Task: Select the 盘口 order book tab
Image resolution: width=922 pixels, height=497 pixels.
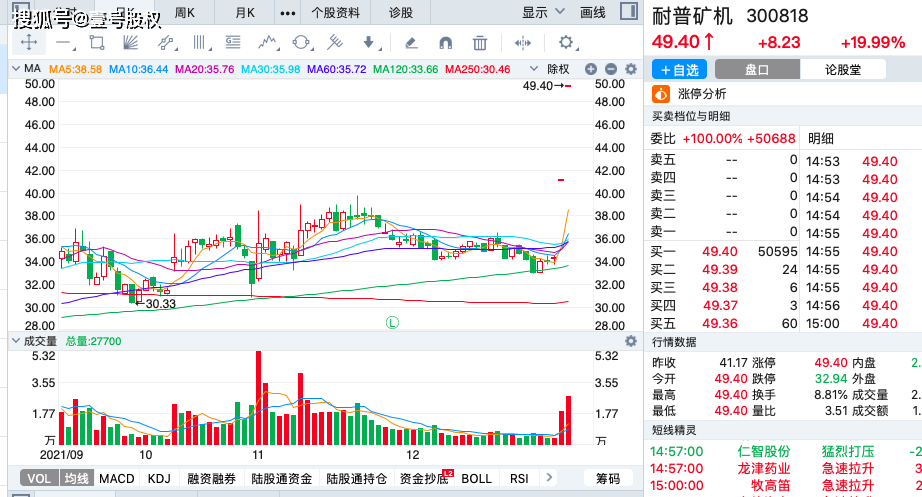Action: pyautogui.click(x=757, y=69)
